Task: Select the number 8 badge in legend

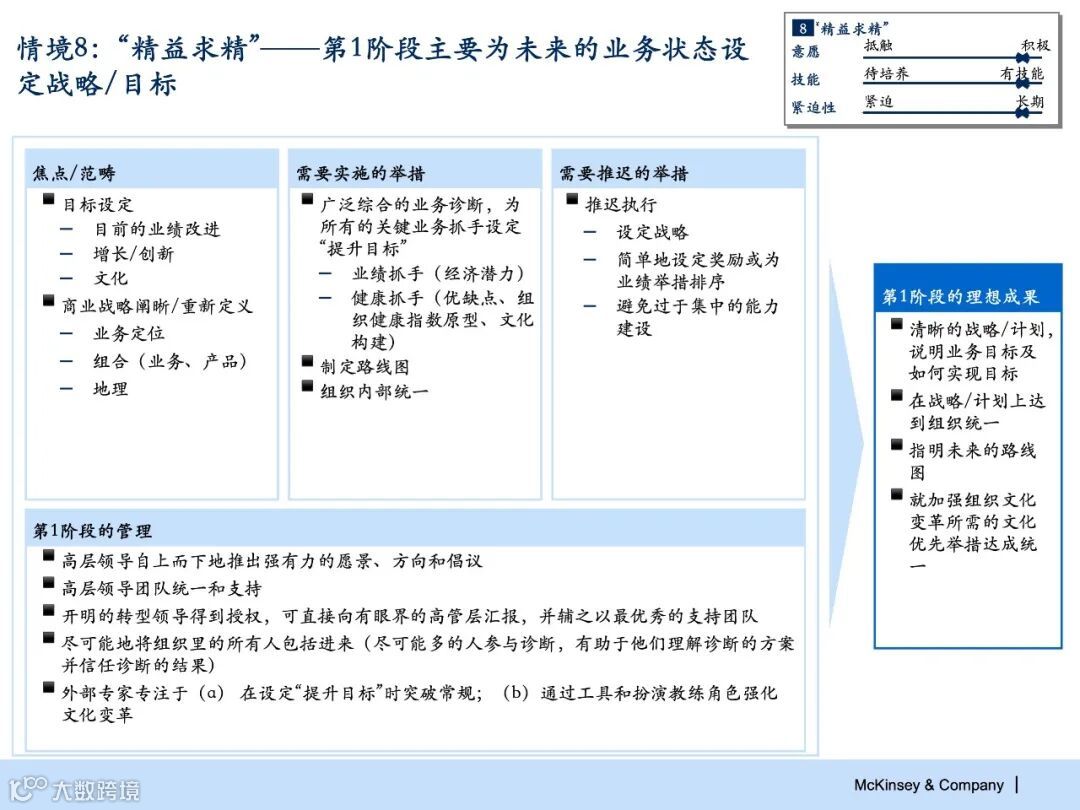Action: (802, 28)
